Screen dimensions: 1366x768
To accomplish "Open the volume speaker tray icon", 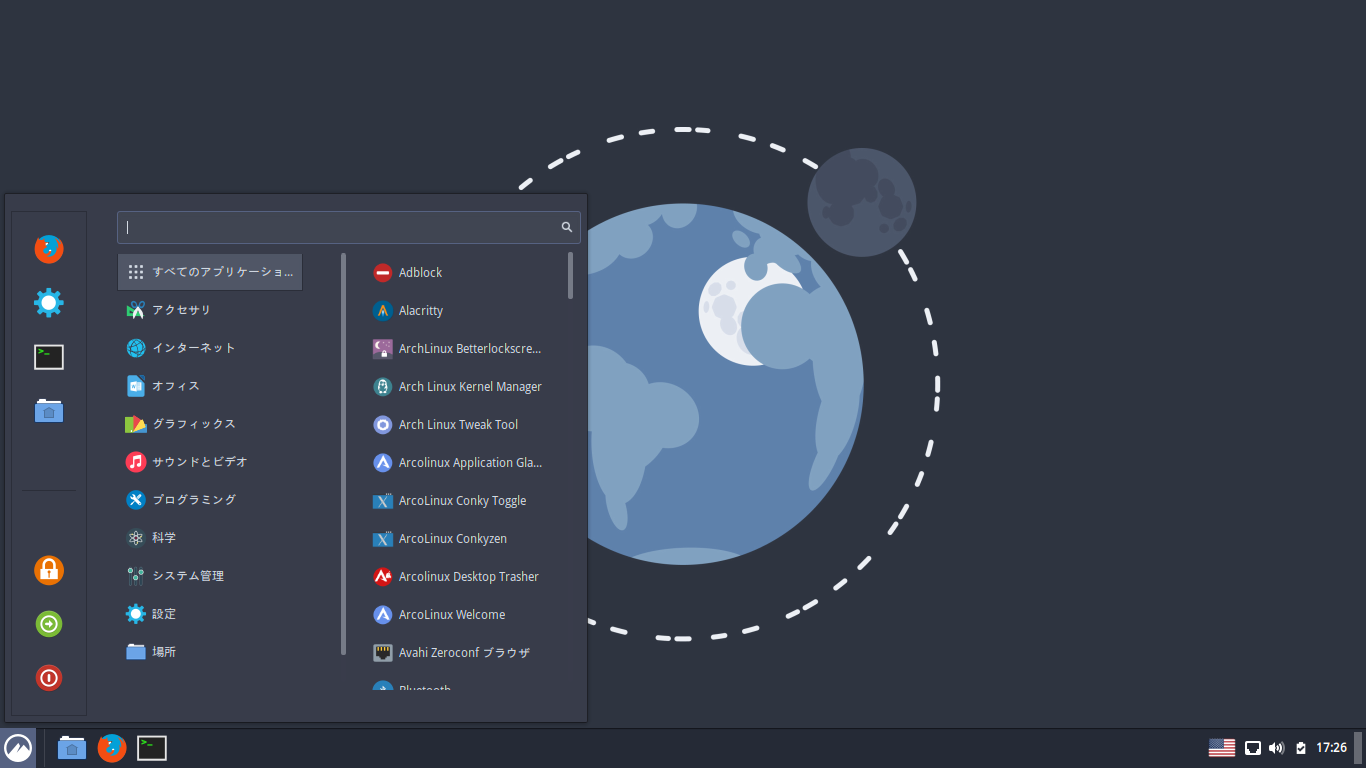I will click(1277, 748).
